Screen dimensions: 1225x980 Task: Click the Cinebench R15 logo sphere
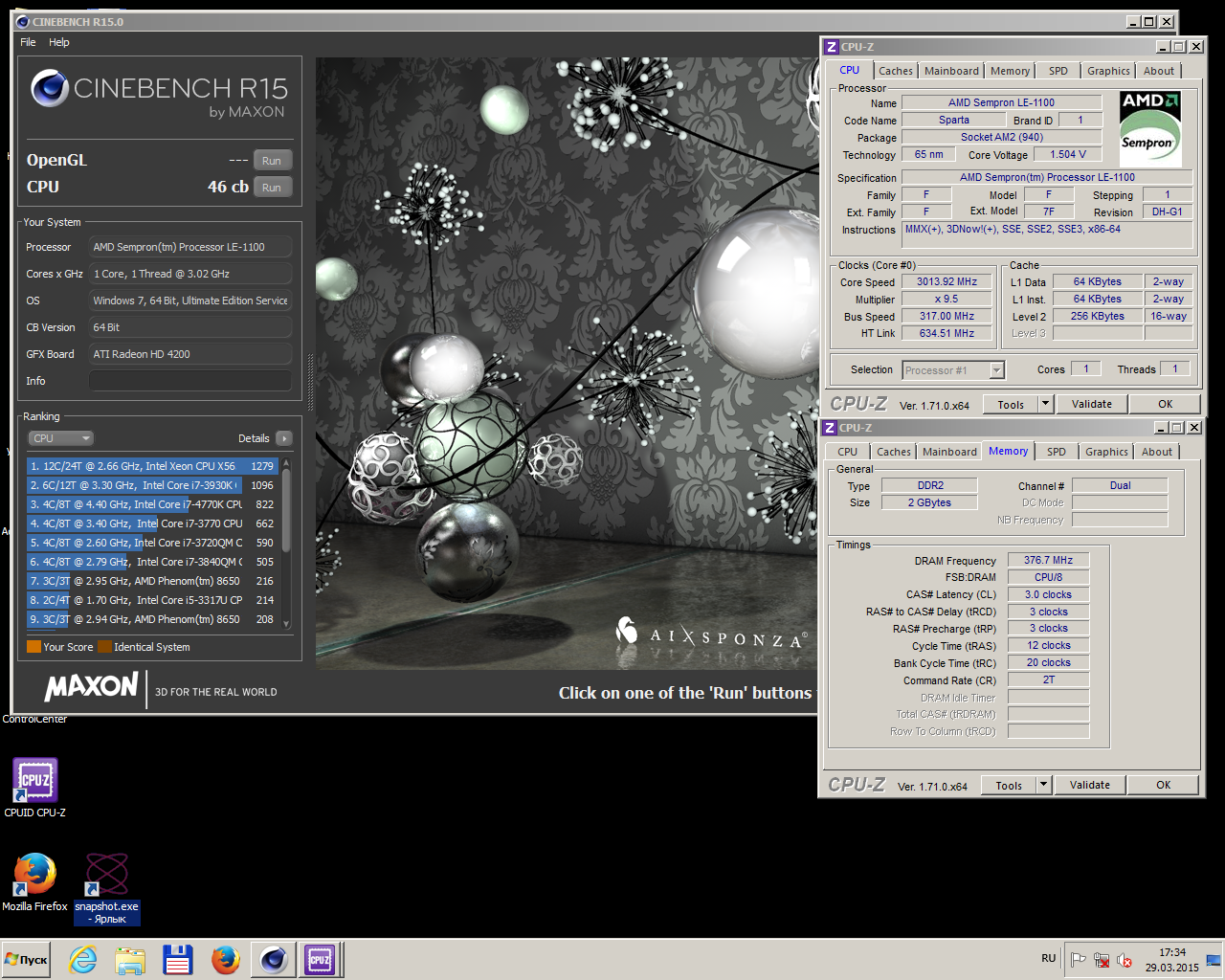pos(50,89)
